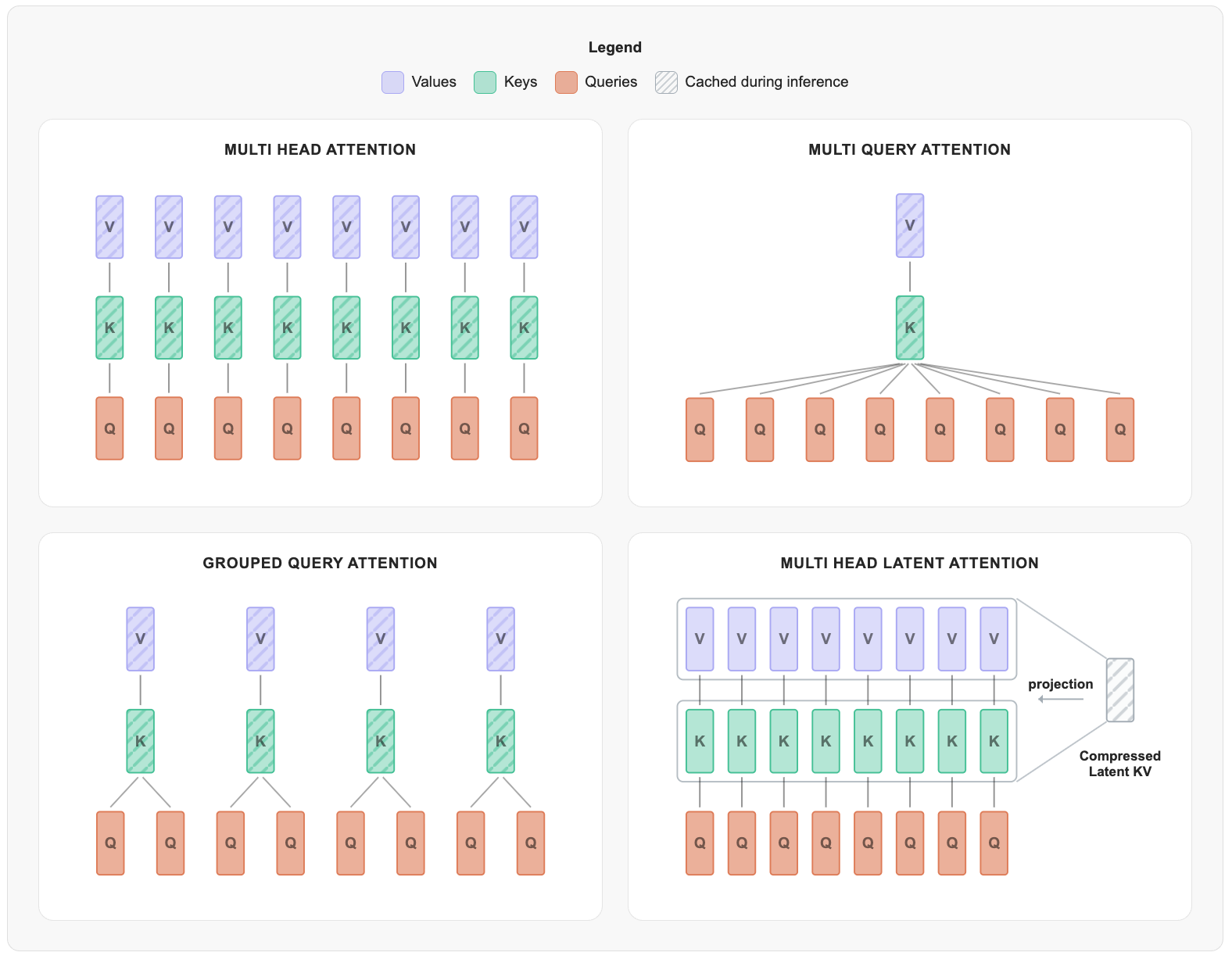1232x963 pixels.
Task: Select rightmost Q block in Multi Query Attention
Action: tap(1120, 430)
